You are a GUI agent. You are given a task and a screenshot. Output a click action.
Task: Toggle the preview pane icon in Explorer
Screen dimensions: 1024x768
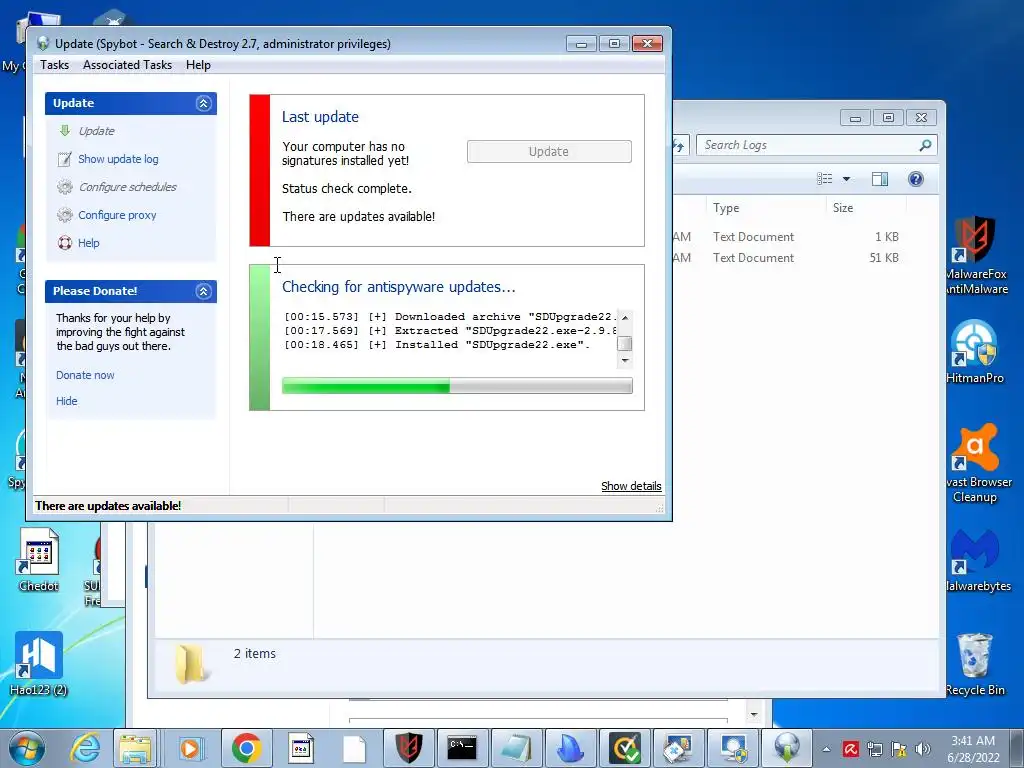(880, 179)
